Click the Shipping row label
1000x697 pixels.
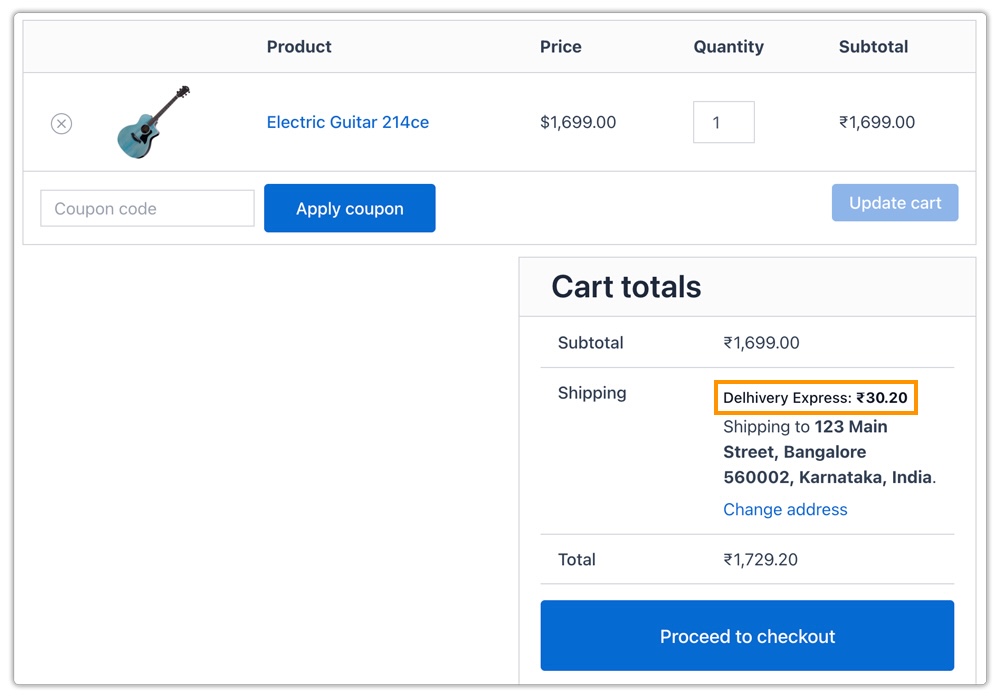(591, 393)
